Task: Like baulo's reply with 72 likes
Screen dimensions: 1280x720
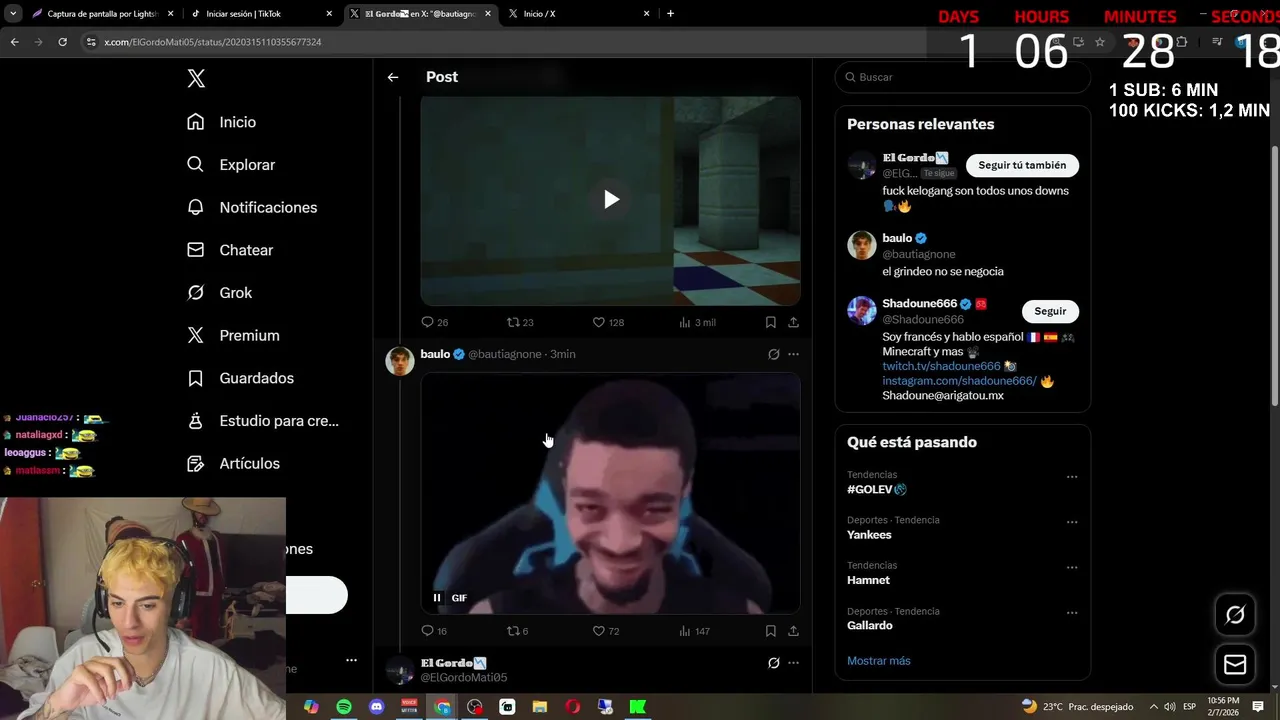Action: point(606,631)
